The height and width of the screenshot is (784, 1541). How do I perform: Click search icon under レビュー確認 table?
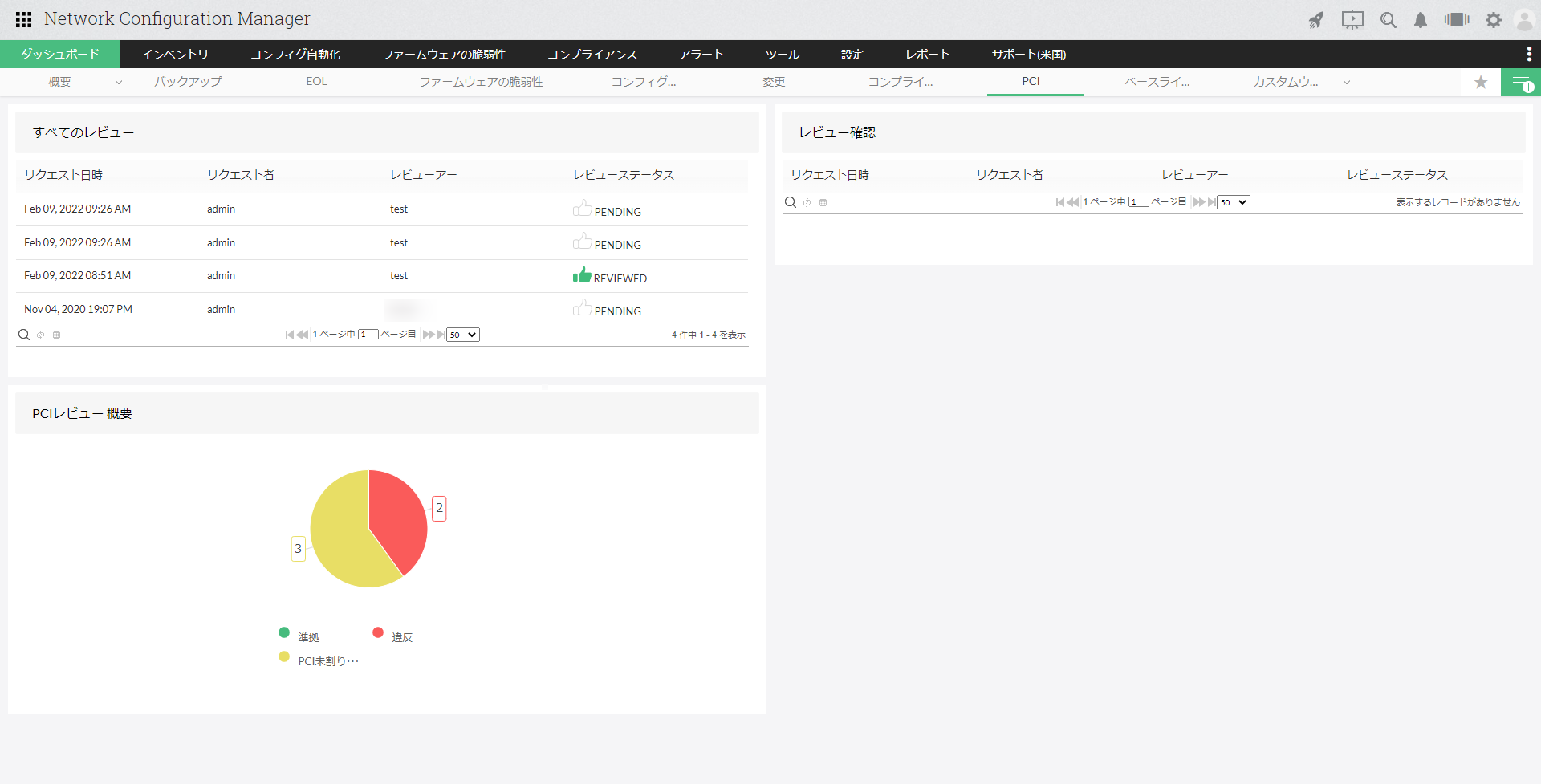coord(791,202)
